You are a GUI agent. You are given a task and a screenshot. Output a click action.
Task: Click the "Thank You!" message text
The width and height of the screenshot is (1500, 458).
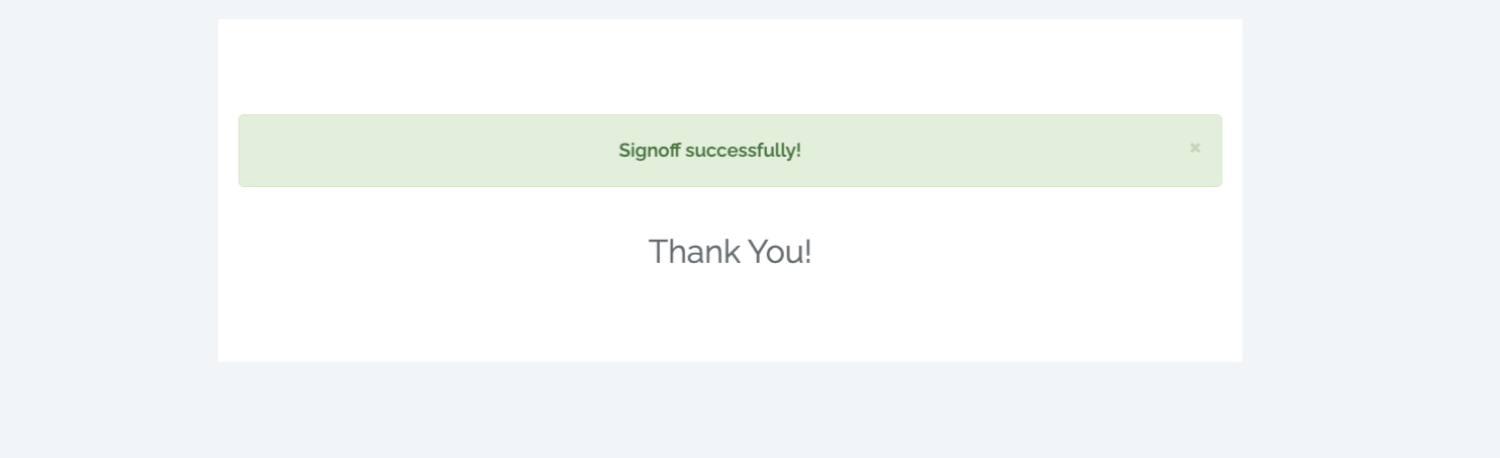tap(729, 252)
